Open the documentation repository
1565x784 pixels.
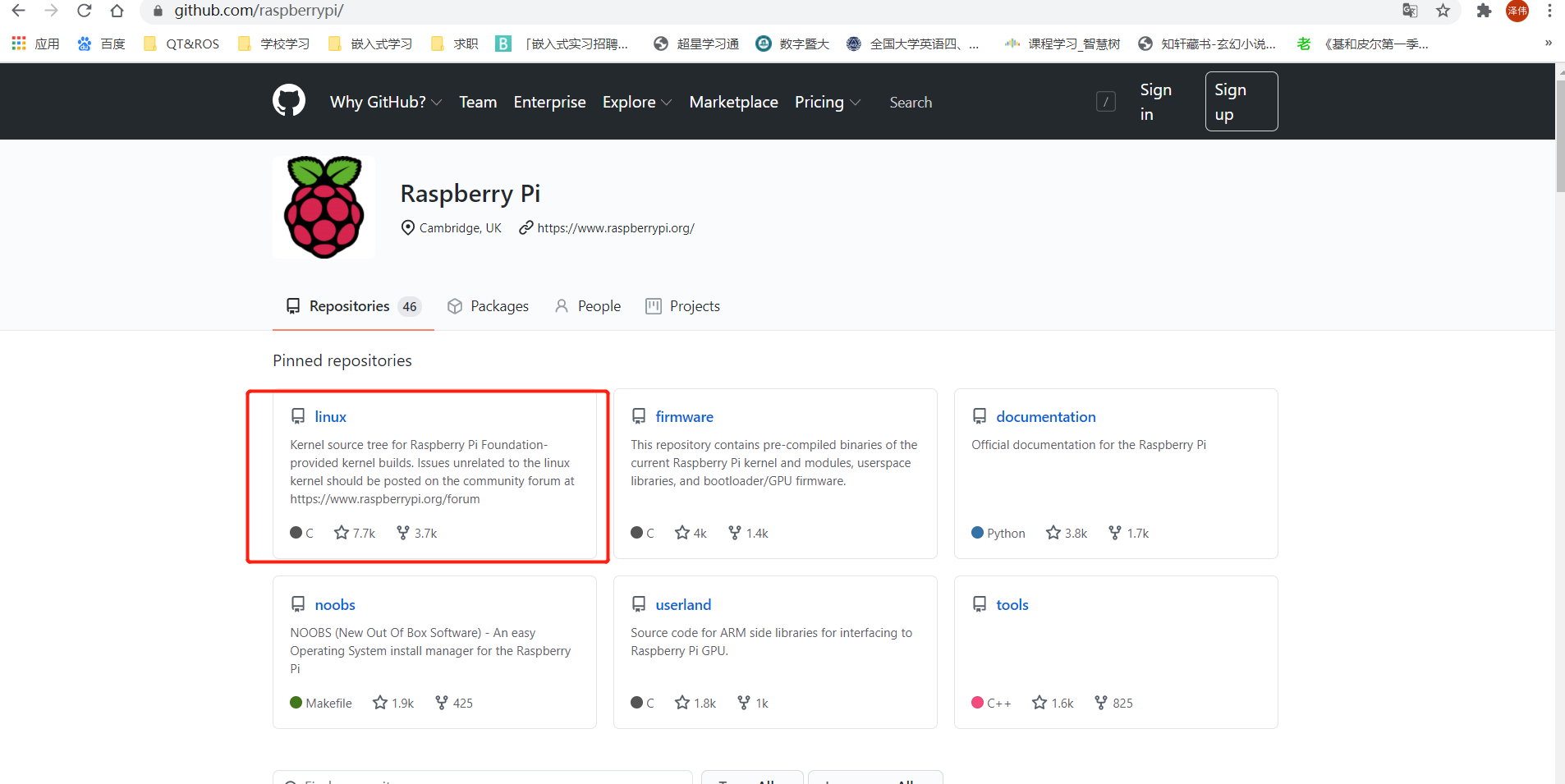pyautogui.click(x=1045, y=416)
